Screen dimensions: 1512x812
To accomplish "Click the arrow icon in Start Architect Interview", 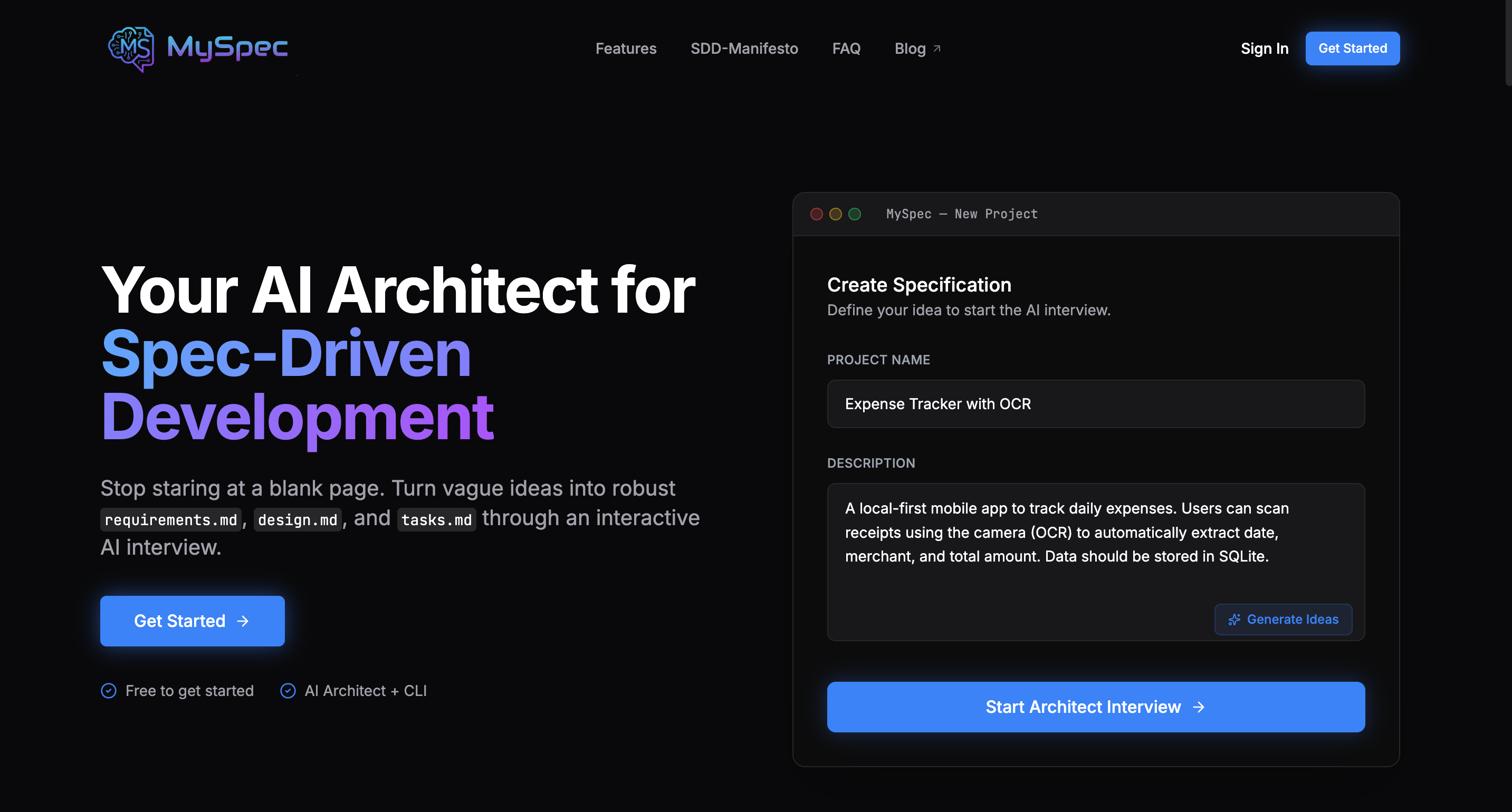I will pos(1199,707).
